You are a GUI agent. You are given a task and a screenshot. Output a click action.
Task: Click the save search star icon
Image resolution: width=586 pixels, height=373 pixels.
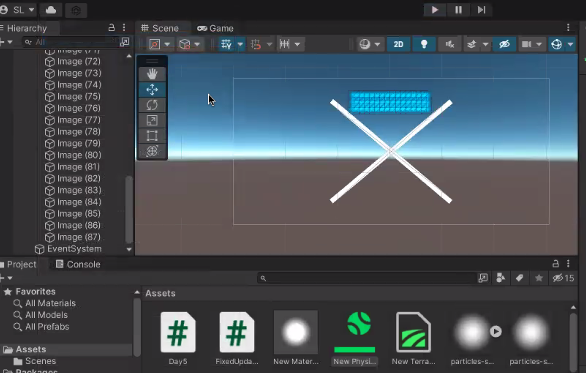[x=539, y=278]
